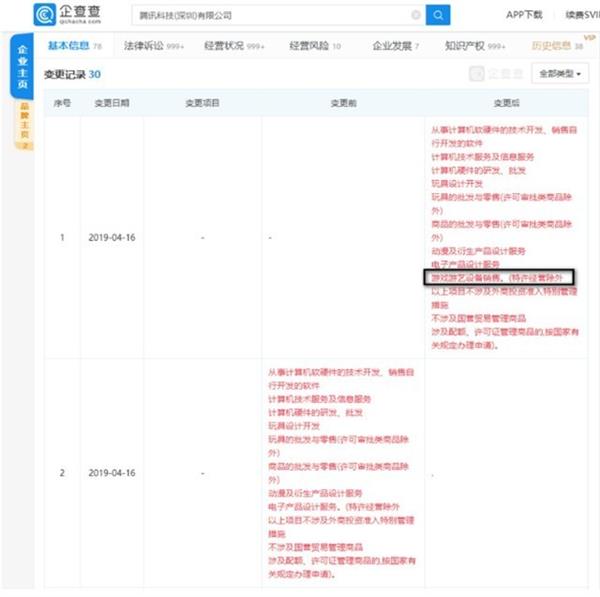Click the 2019-04-16 date in row 2
The width and height of the screenshot is (600, 597).
[112, 473]
